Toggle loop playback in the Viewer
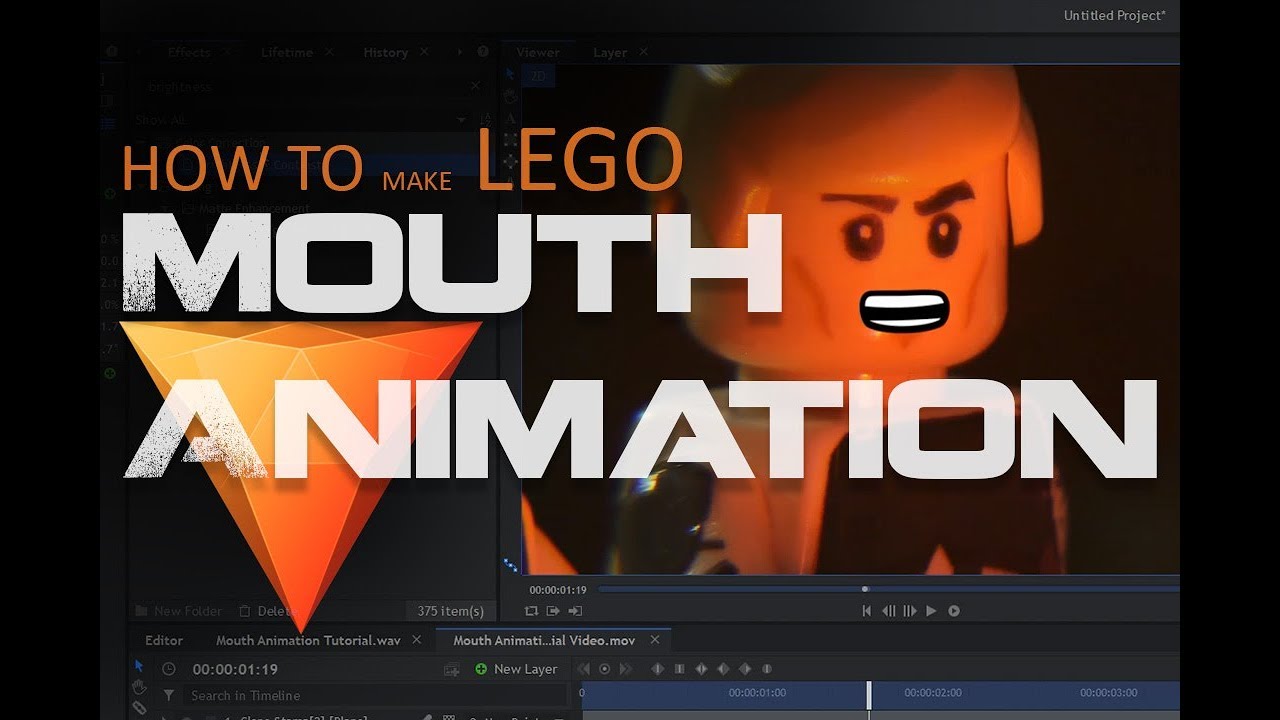This screenshot has width=1280, height=720. [531, 610]
